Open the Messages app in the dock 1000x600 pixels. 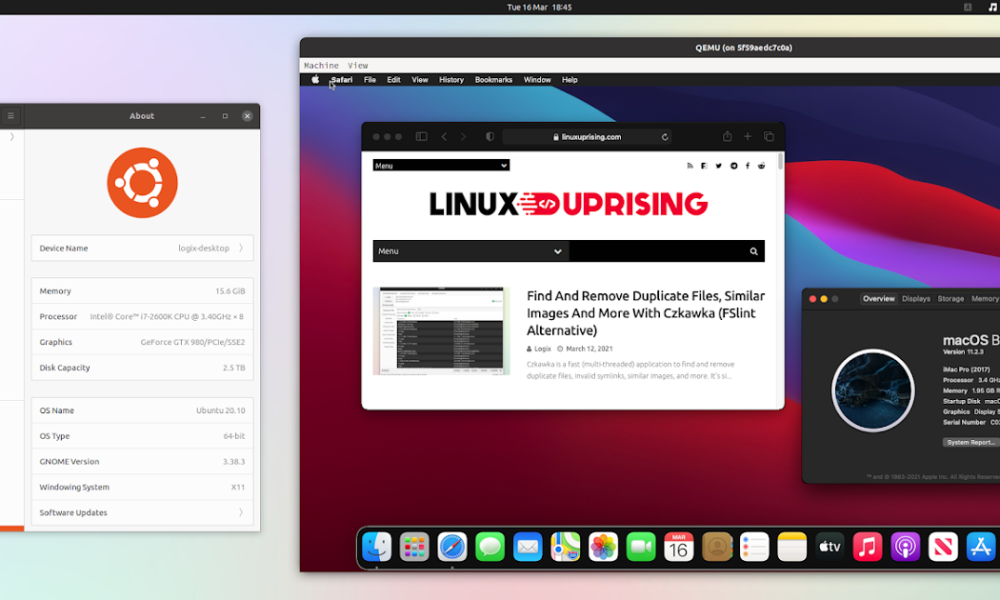click(x=490, y=546)
